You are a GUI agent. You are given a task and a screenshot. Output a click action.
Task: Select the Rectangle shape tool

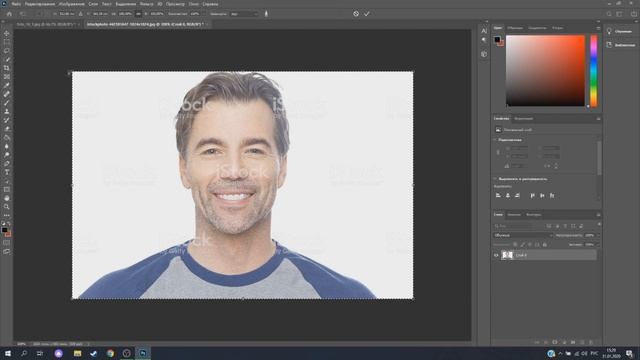(x=7, y=189)
